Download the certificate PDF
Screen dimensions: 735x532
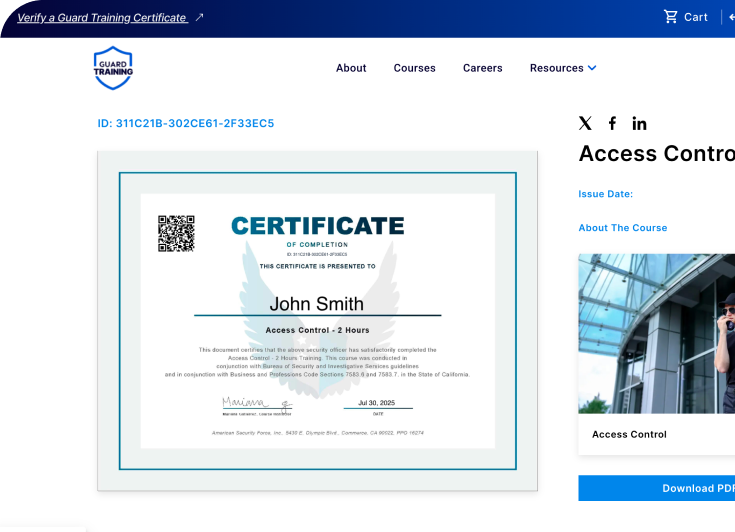(x=656, y=488)
